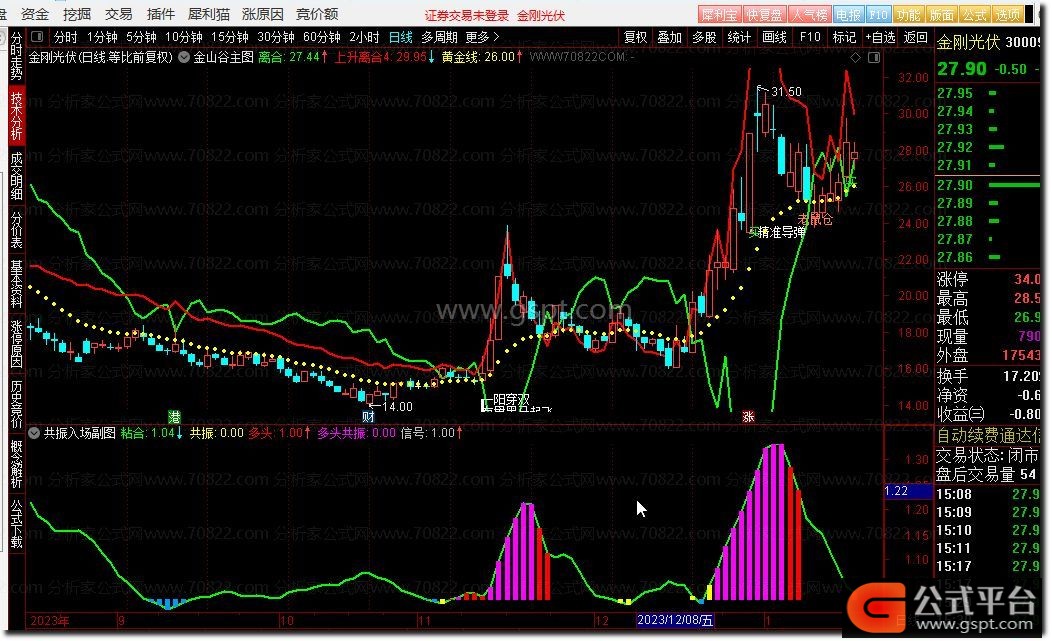Image resolution: width=1052 pixels, height=641 pixels.
Task: Open the 挖掘 menu
Action: pos(76,13)
